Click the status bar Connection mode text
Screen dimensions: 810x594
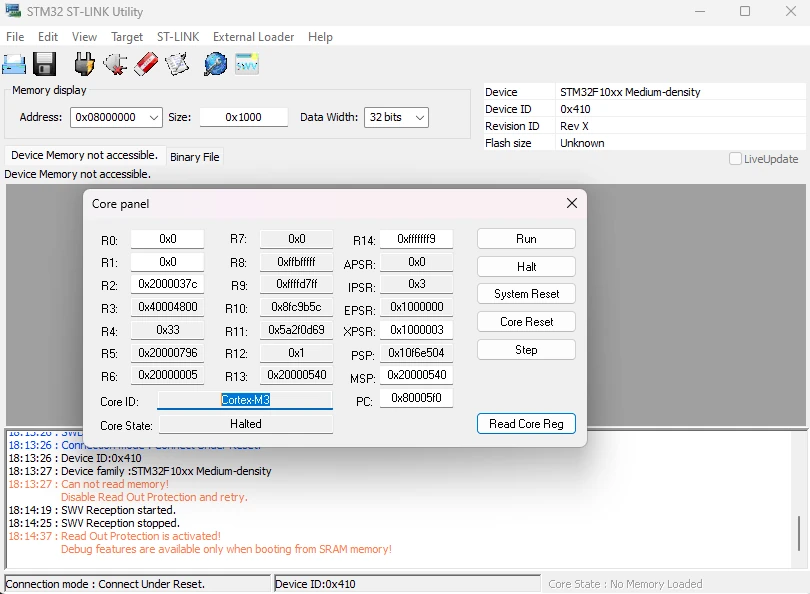coord(105,584)
